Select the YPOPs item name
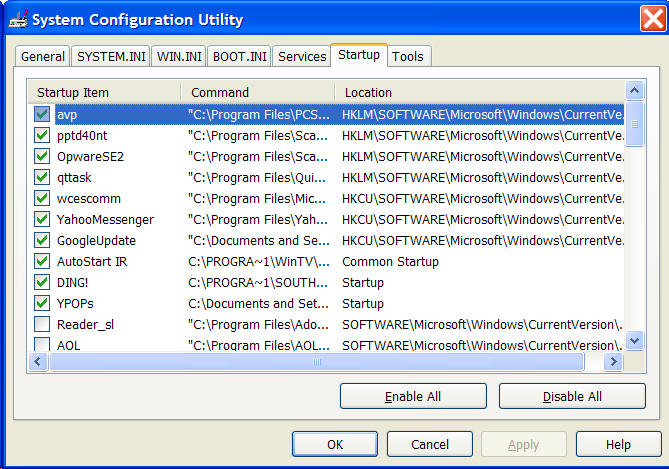This screenshot has width=669, height=469. (75, 303)
